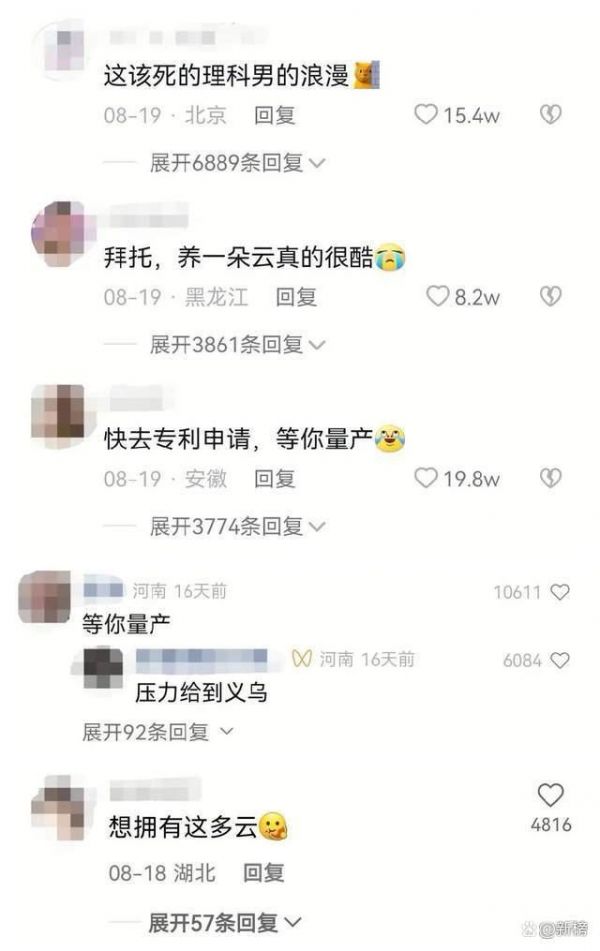Tap 回复 on the 湖北 comment
This screenshot has width=600, height=951.
[x=263, y=873]
